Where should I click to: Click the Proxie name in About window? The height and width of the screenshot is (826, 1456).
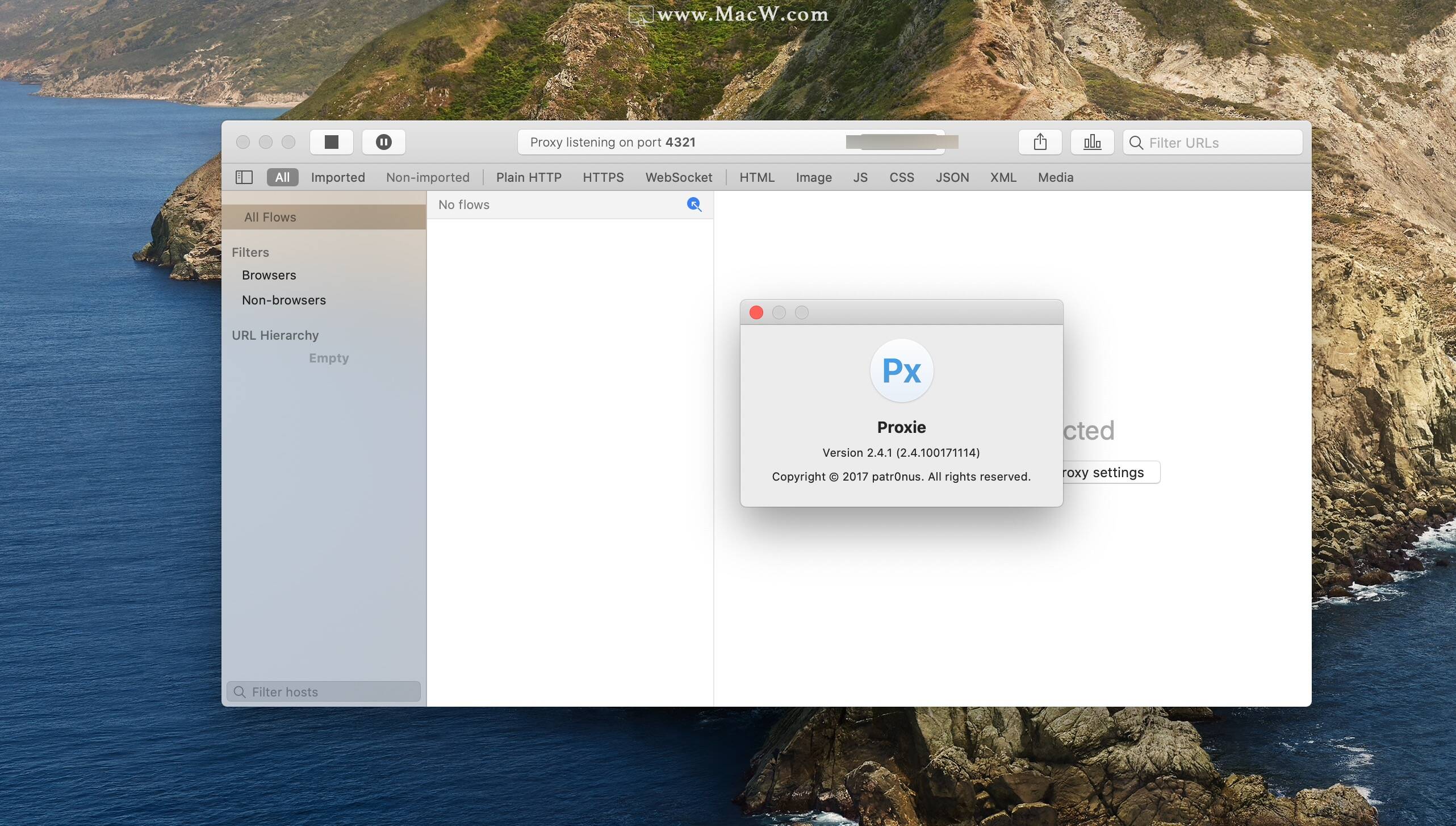click(x=902, y=427)
